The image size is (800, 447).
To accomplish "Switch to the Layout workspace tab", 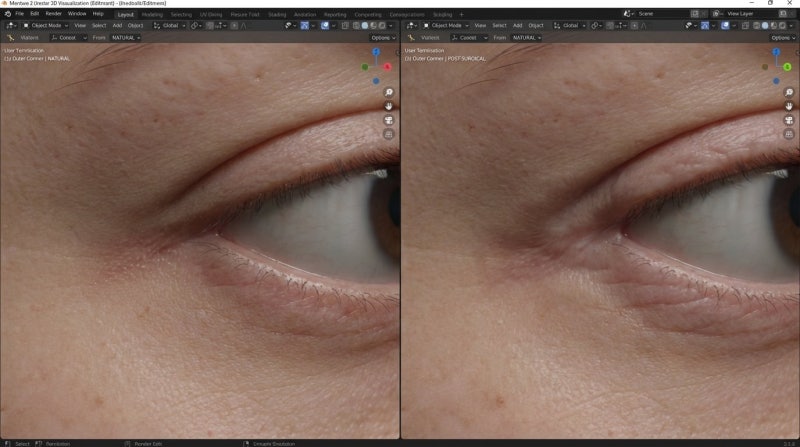I will (x=126, y=15).
